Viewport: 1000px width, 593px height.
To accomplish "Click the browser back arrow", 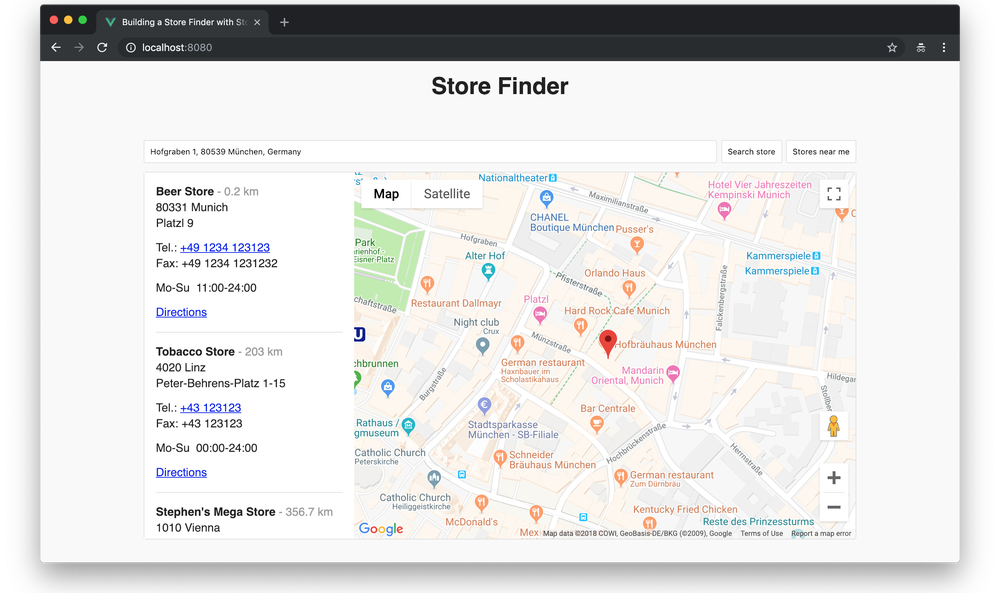I will click(56, 48).
